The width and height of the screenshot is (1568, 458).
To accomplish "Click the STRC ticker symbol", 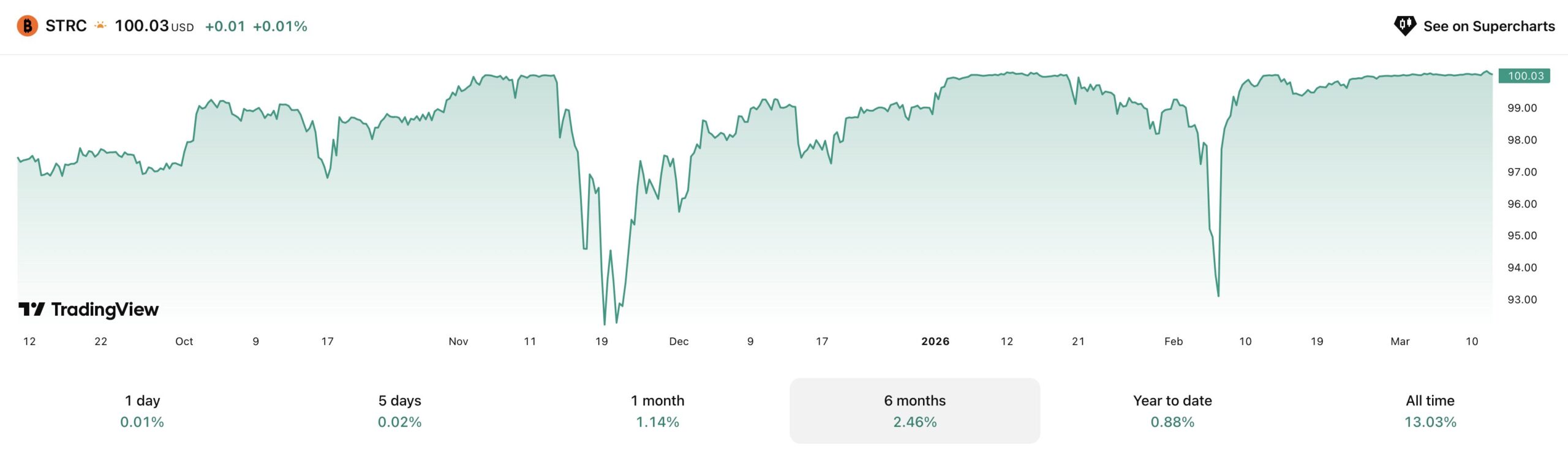I will click(66, 26).
